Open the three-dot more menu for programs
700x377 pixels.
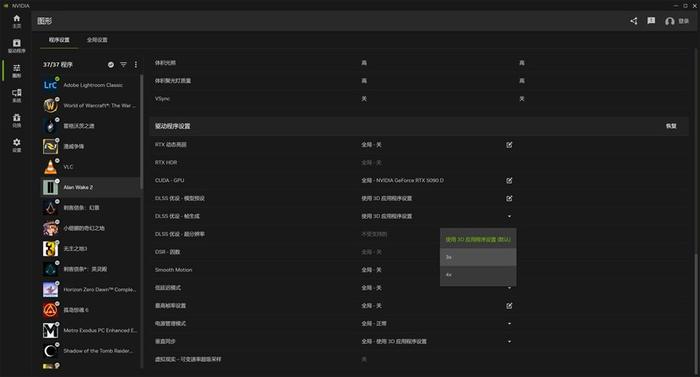(136, 65)
